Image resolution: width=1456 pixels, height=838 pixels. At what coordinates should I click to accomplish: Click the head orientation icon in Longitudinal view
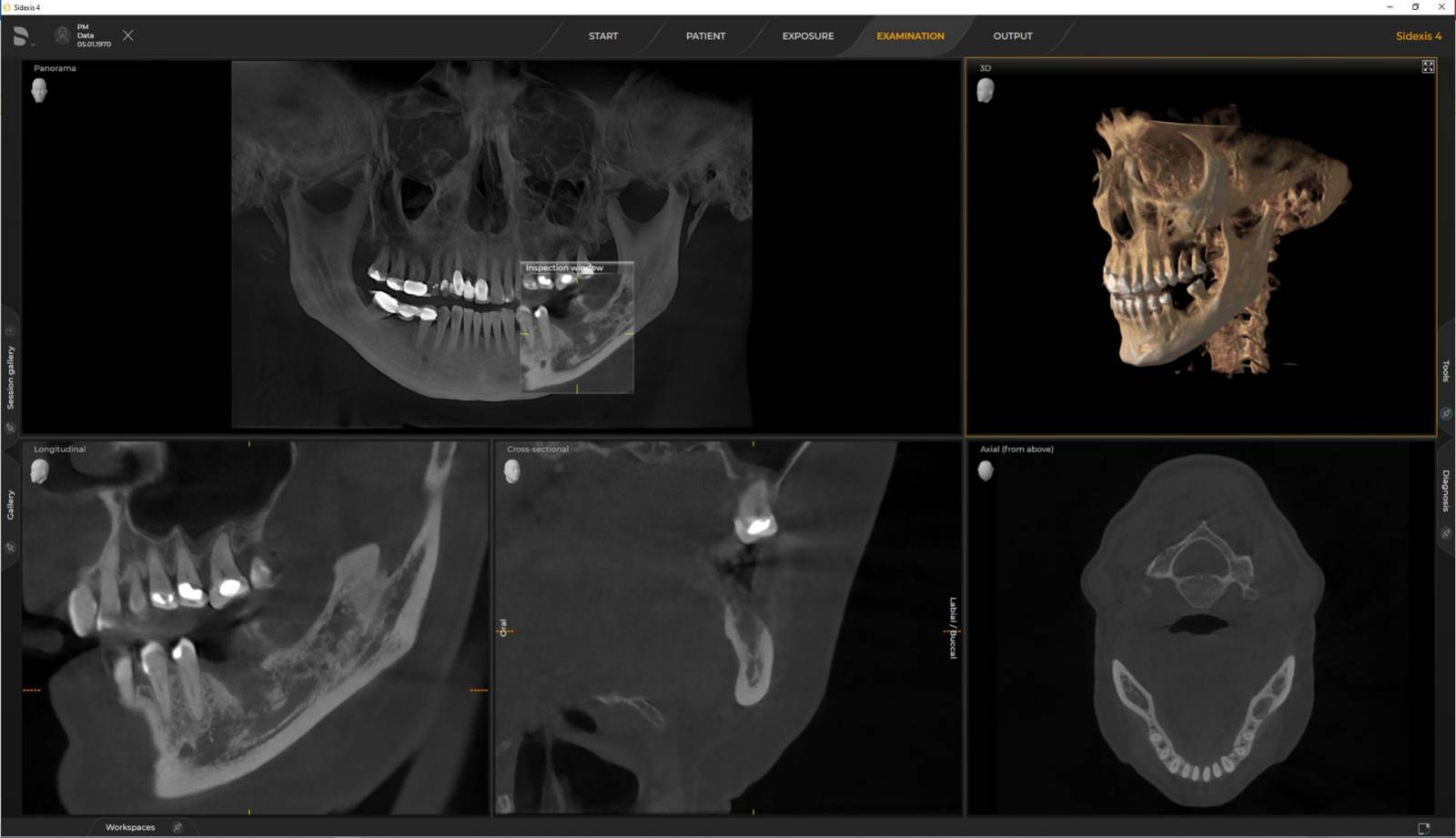pos(39,469)
